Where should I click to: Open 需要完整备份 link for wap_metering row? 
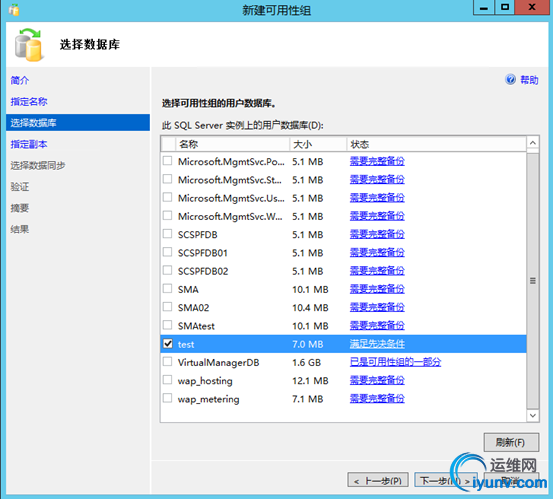[377, 398]
